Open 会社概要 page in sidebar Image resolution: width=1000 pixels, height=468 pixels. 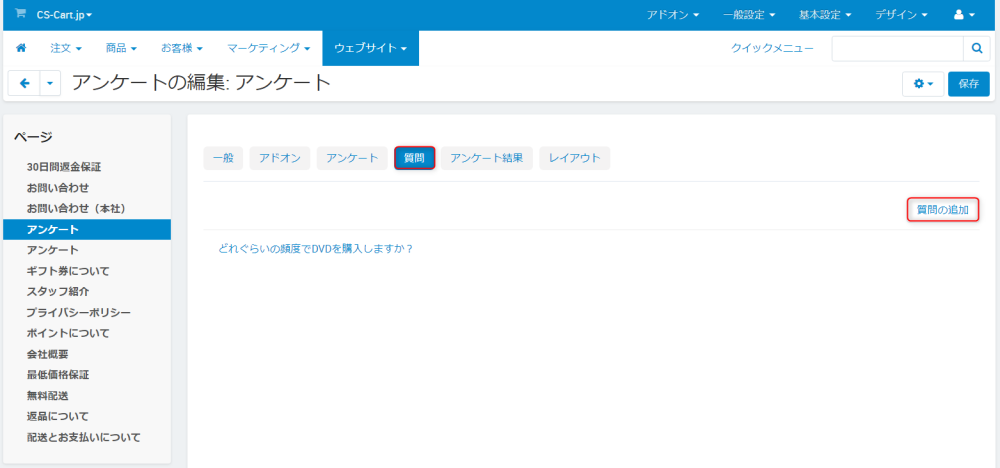pyautogui.click(x=47, y=354)
